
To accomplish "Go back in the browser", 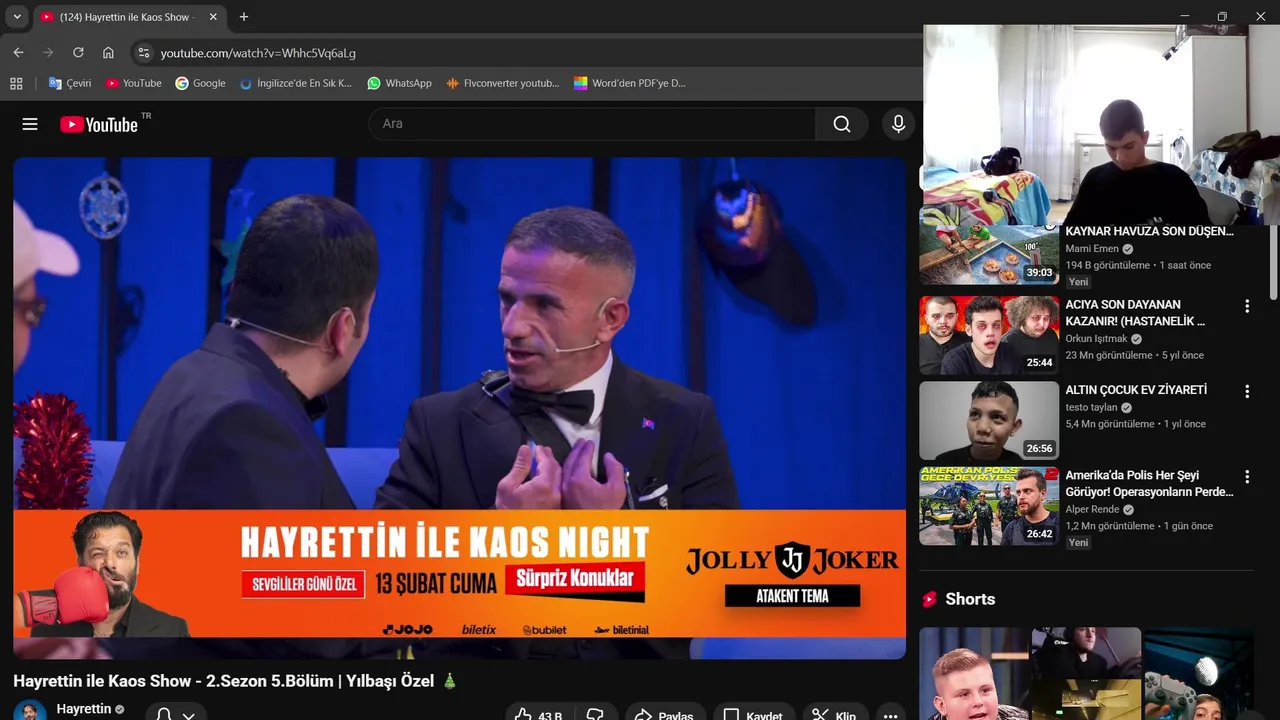I will pyautogui.click(x=18, y=53).
